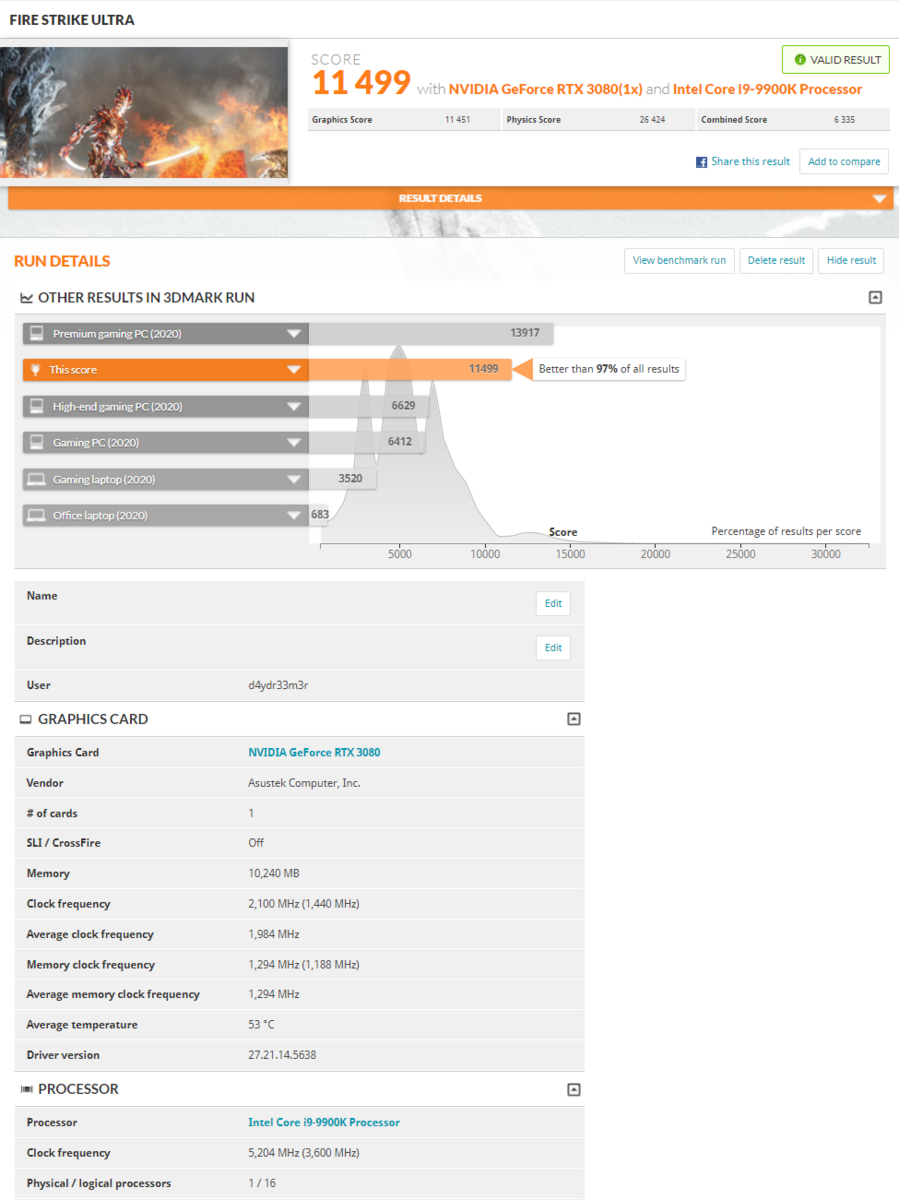899x1200 pixels.
Task: Click the main score 11 499
Action: pos(361,84)
